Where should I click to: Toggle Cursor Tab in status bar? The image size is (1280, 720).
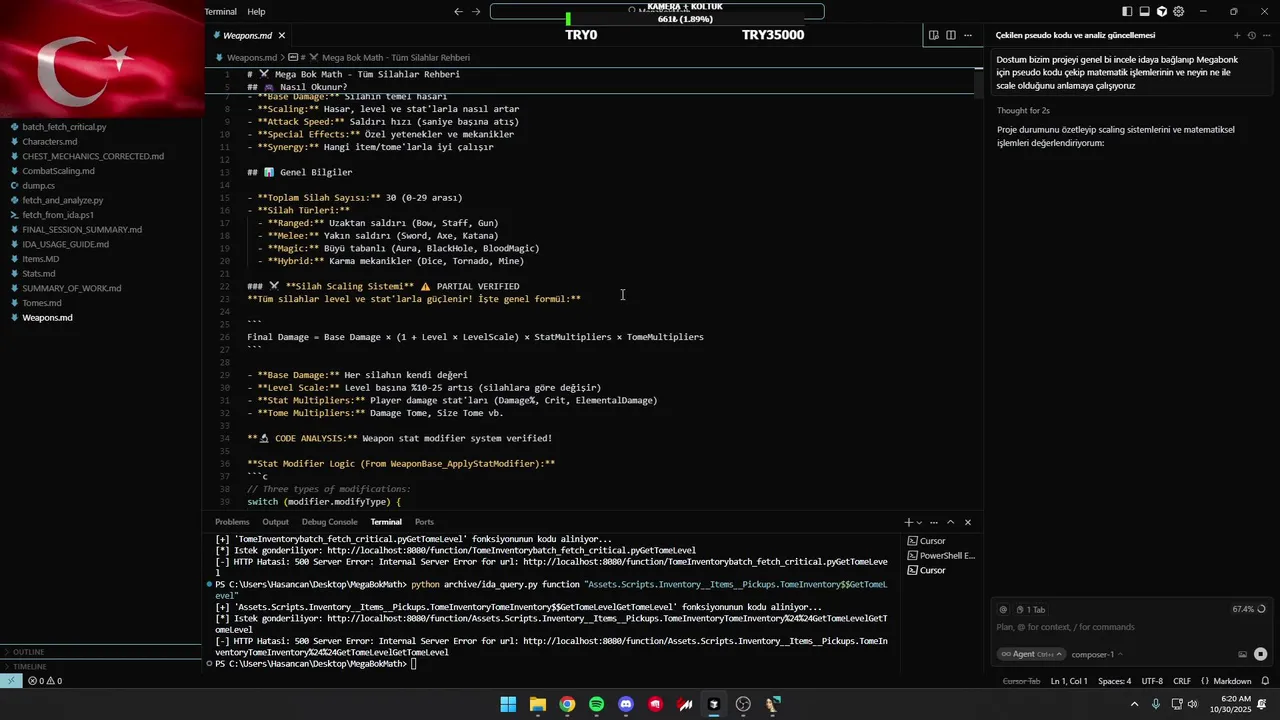[1021, 681]
